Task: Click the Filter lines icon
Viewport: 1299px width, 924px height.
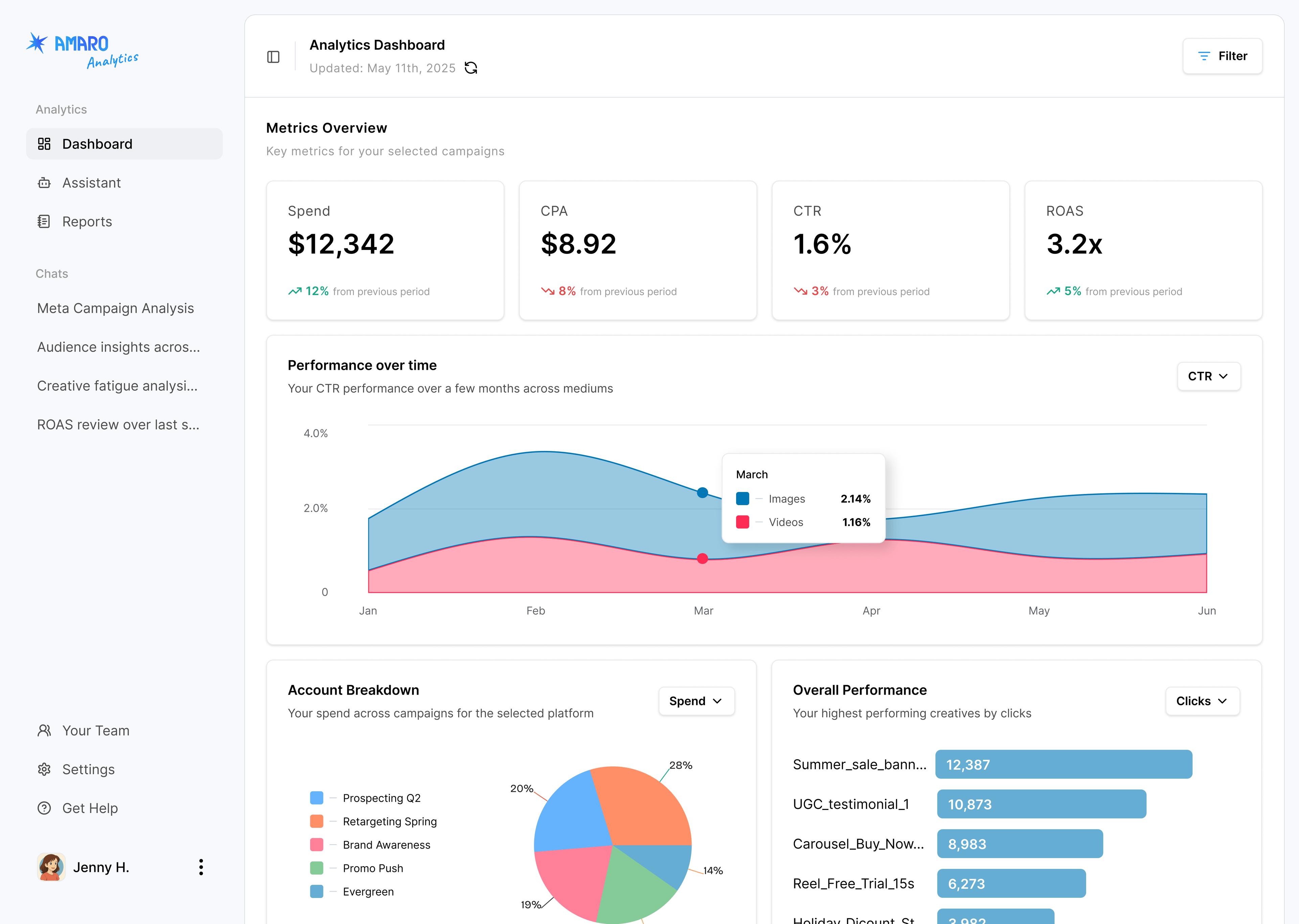Action: click(1204, 56)
